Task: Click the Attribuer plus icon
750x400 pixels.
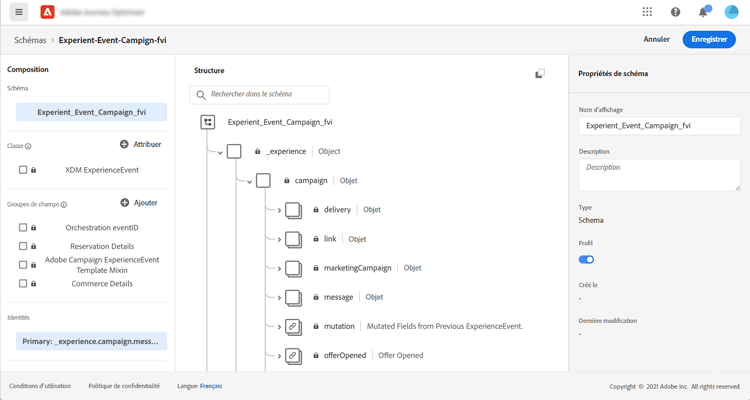Action: tap(124, 144)
